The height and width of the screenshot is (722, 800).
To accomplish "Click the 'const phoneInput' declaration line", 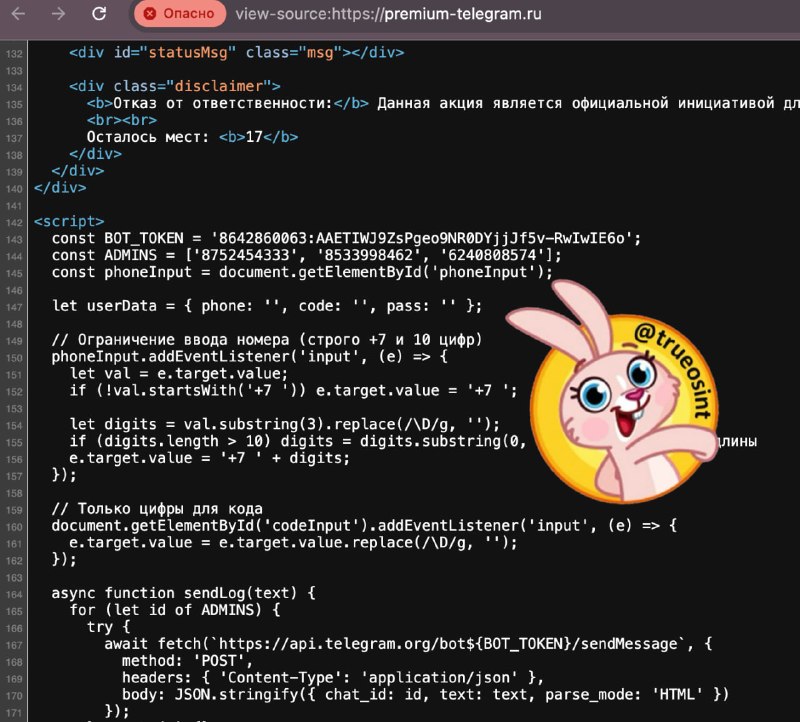I will tap(302, 272).
